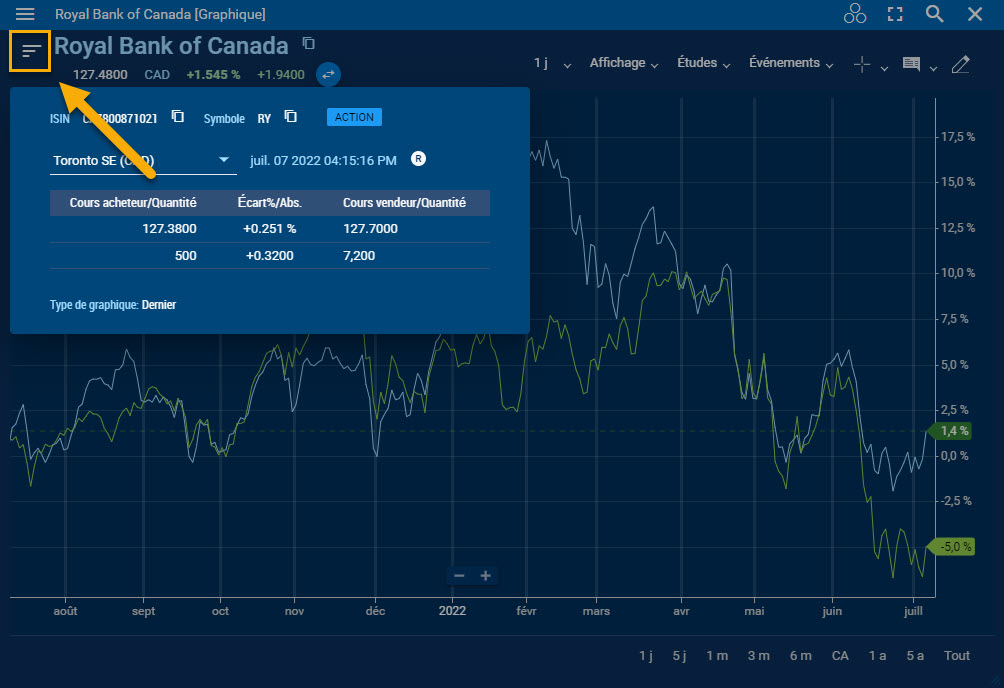1004x688 pixels.
Task: Select the pencil drawing tool
Action: (x=960, y=64)
